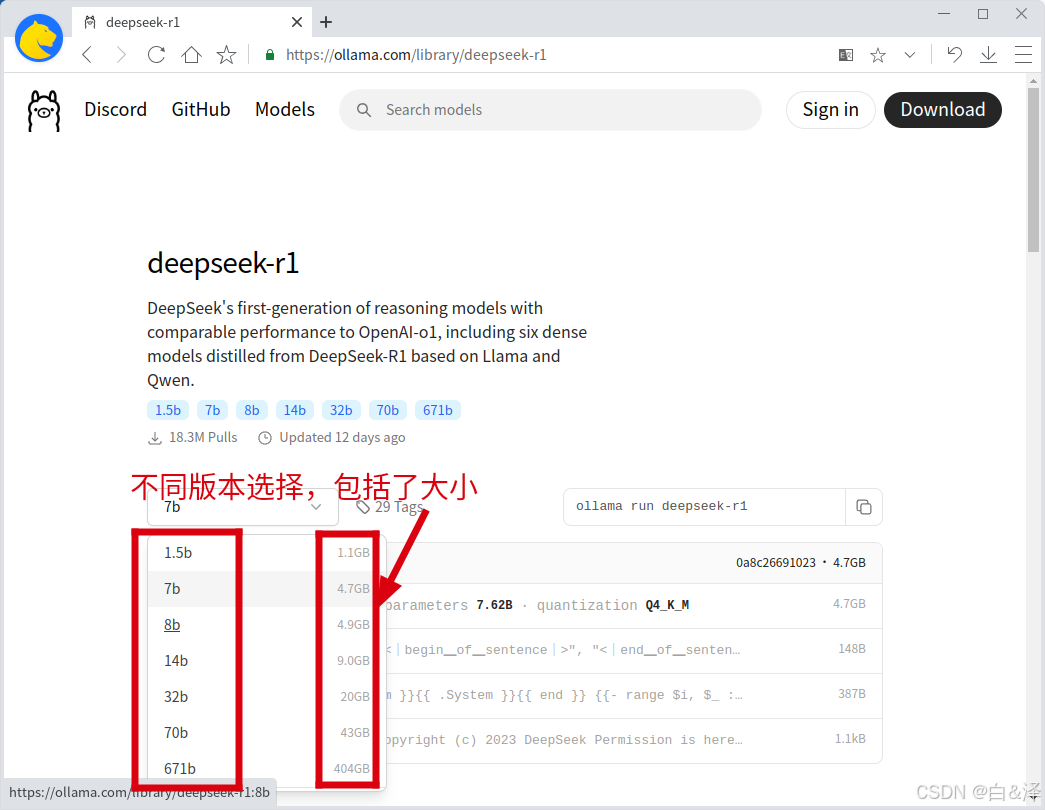Click the scrollbar up arrow
Screen dimensions: 1045x810
(1033, 81)
